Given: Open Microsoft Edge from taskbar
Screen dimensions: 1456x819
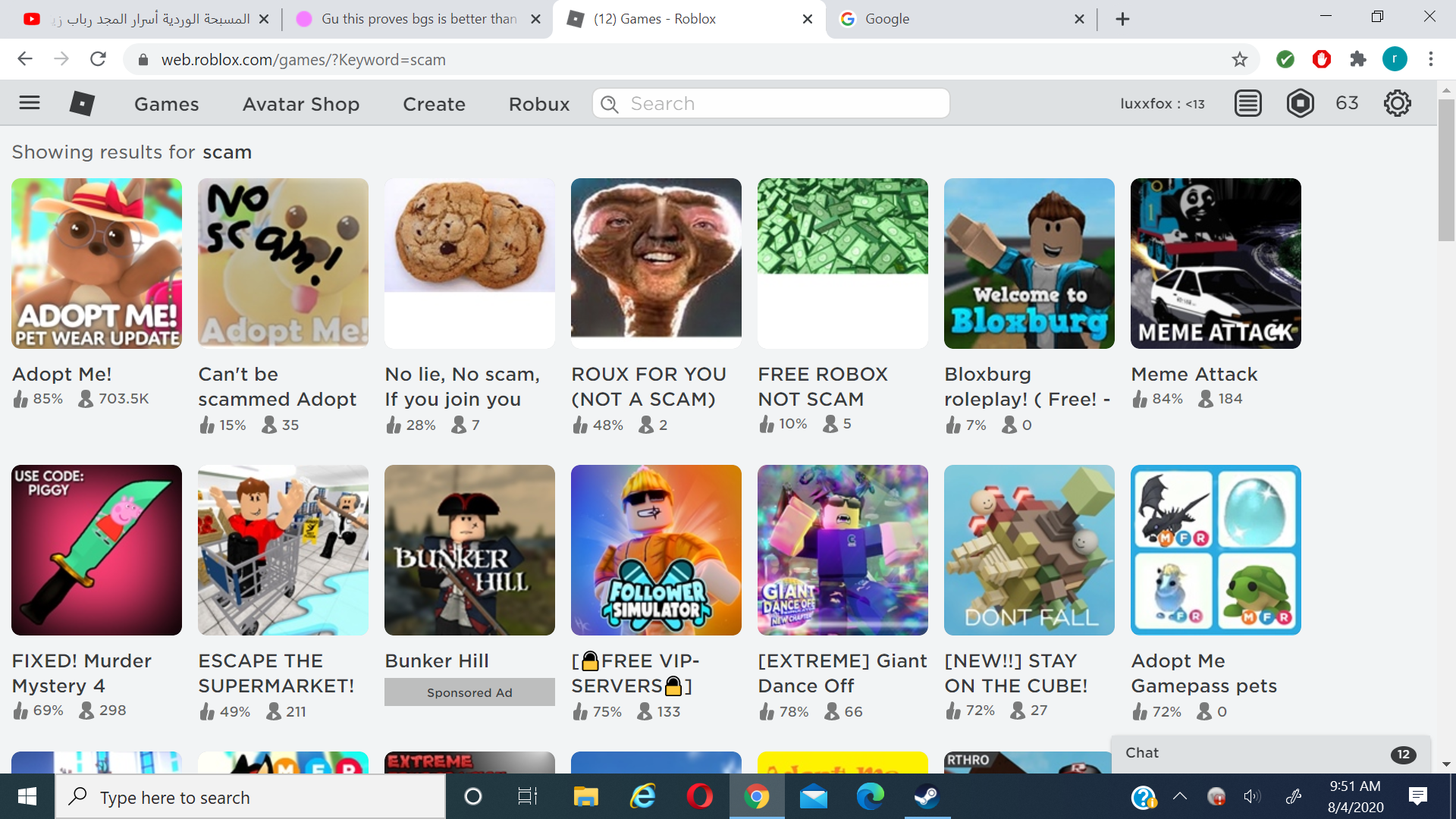Looking at the screenshot, I should pos(870,796).
